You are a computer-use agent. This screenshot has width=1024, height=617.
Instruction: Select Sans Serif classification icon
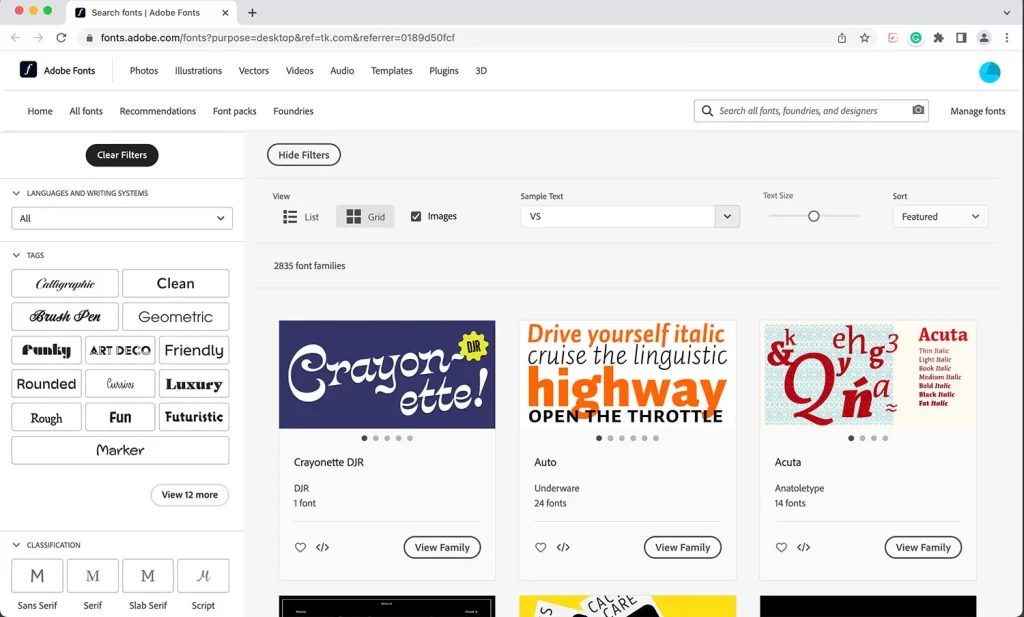37,576
